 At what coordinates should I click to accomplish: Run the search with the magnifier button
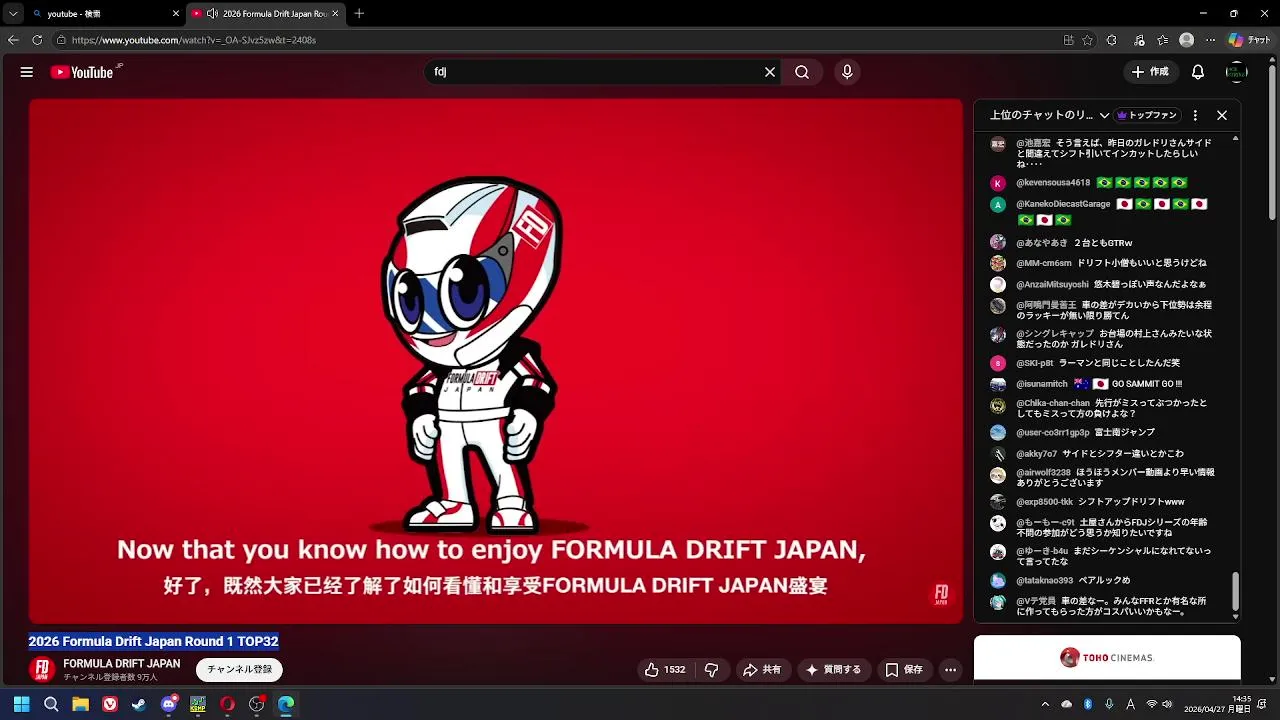(x=802, y=72)
